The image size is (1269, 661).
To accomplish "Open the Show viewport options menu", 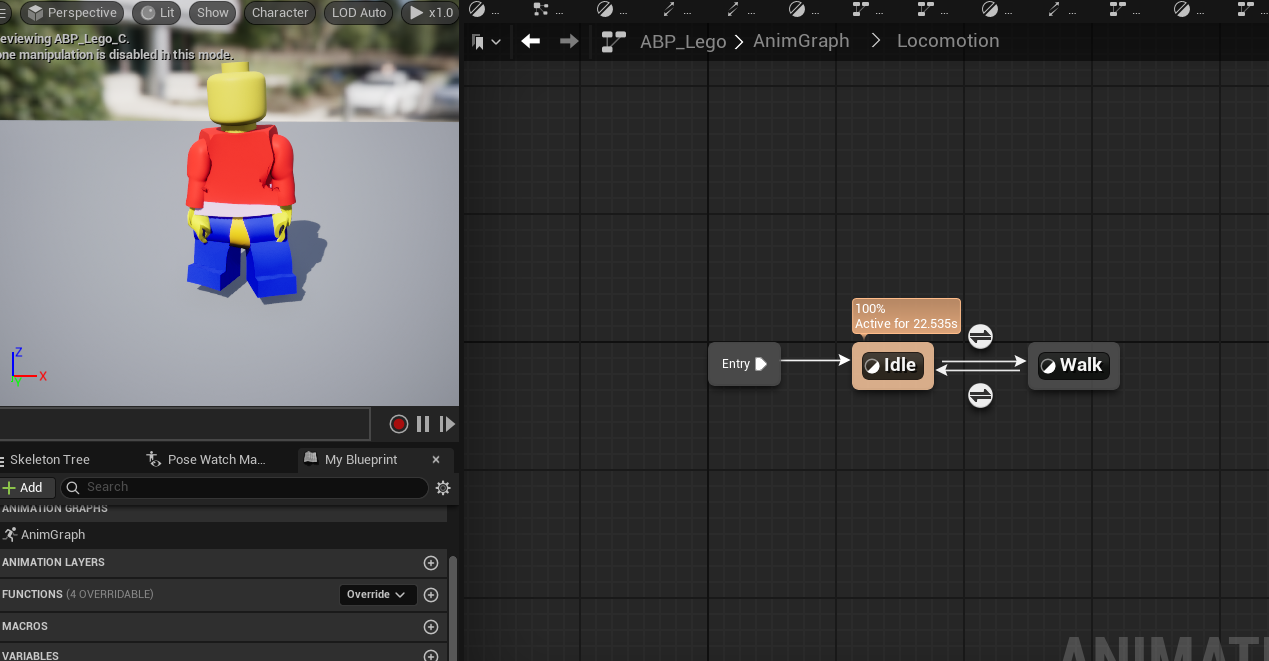I will coord(212,13).
